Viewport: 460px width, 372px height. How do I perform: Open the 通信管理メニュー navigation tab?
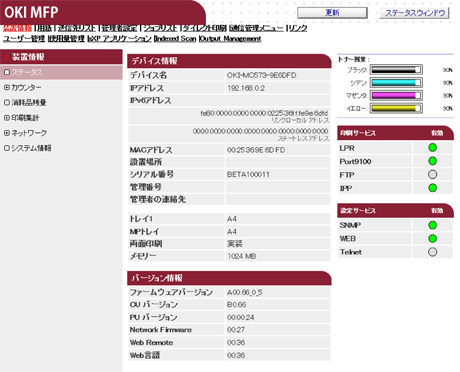257,28
